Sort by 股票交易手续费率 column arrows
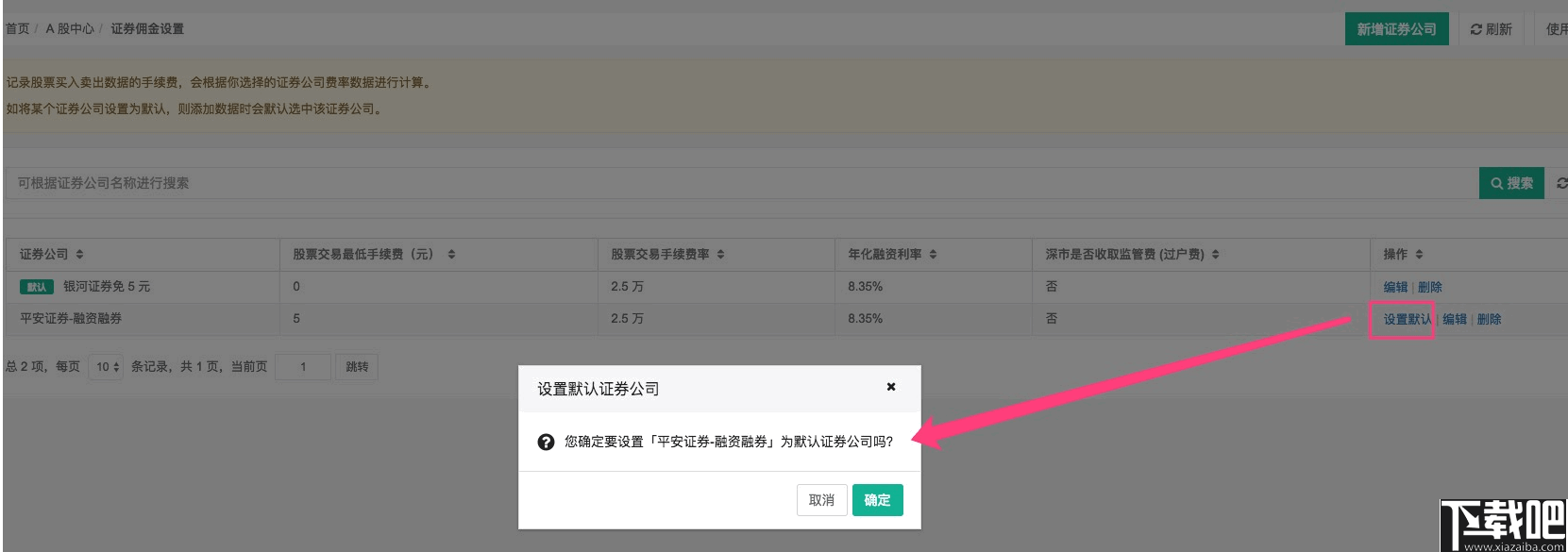 (x=720, y=255)
